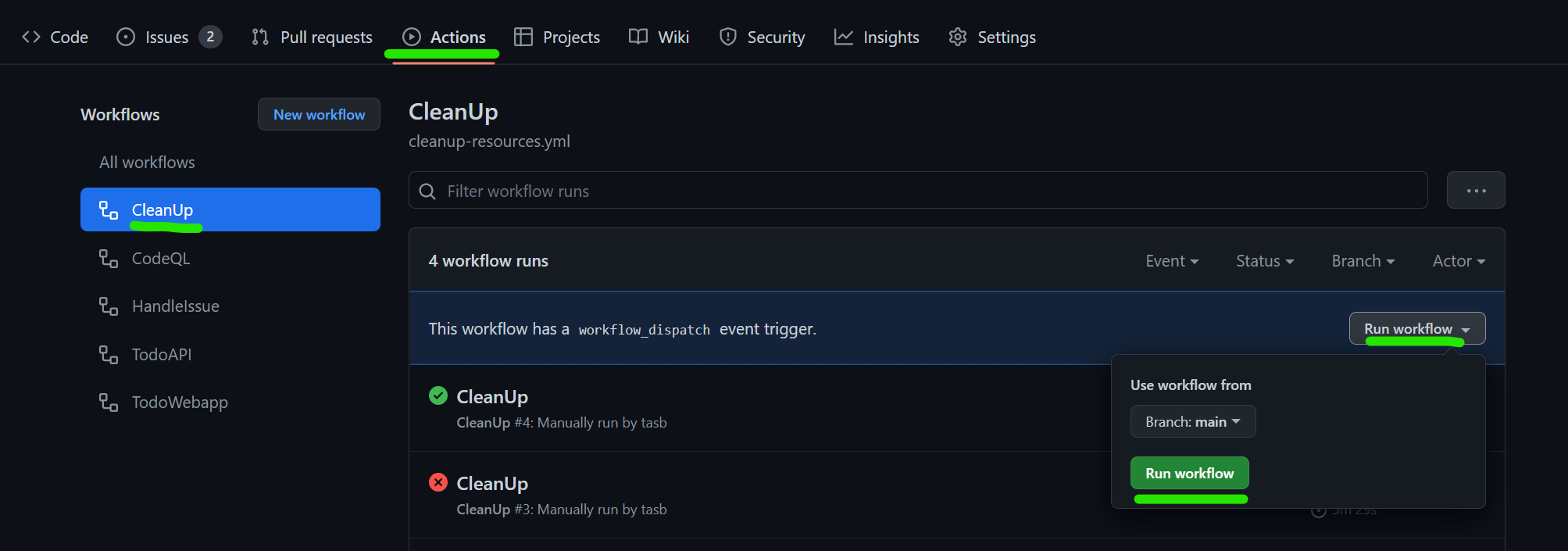Click 'CleanUp #3: Manually run by tasb' text
Screen dimensions: 1568x551
(562, 510)
